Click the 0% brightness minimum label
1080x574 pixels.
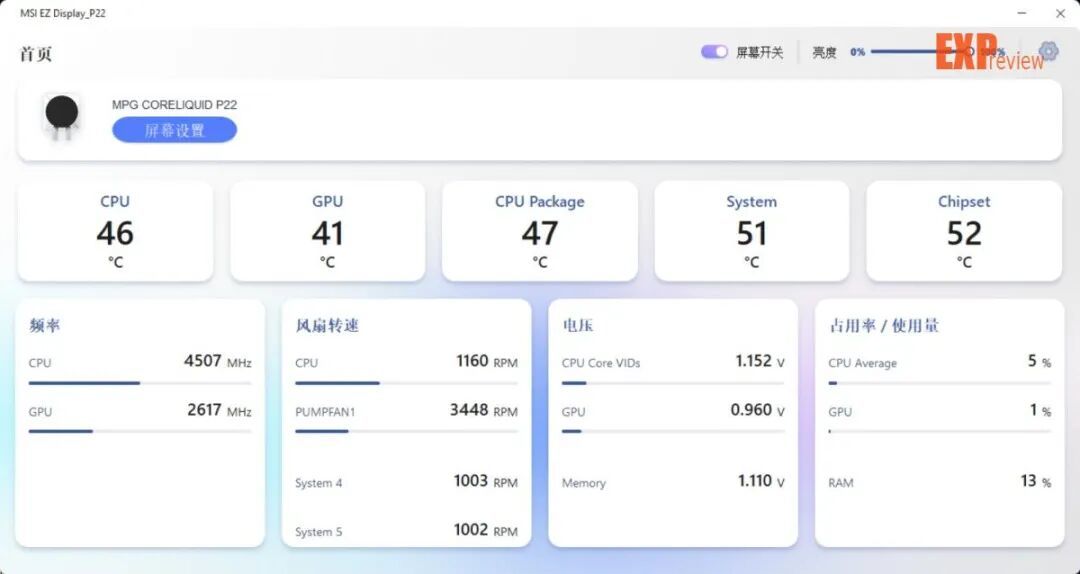tap(858, 52)
